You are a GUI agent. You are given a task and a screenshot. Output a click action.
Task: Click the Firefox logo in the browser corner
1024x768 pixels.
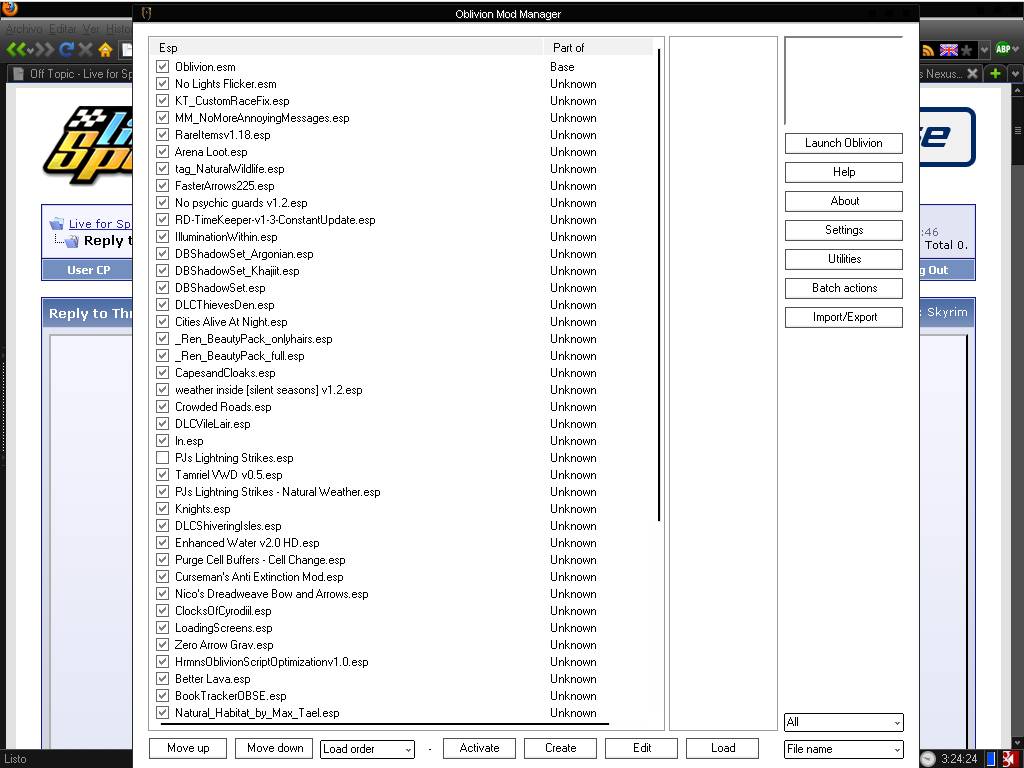pos(10,8)
